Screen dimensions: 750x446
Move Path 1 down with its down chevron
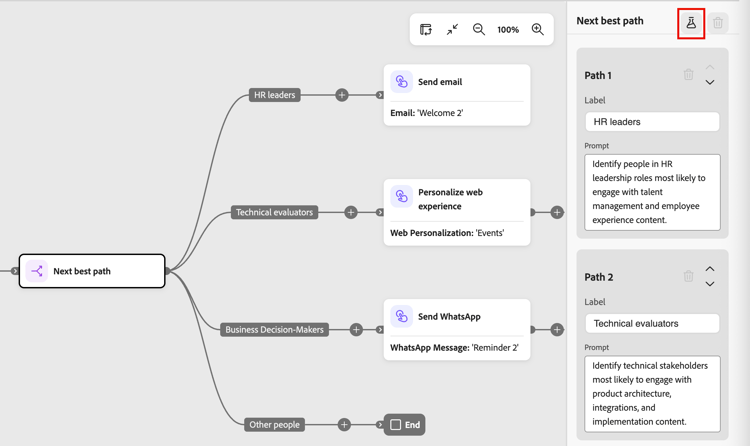point(710,82)
